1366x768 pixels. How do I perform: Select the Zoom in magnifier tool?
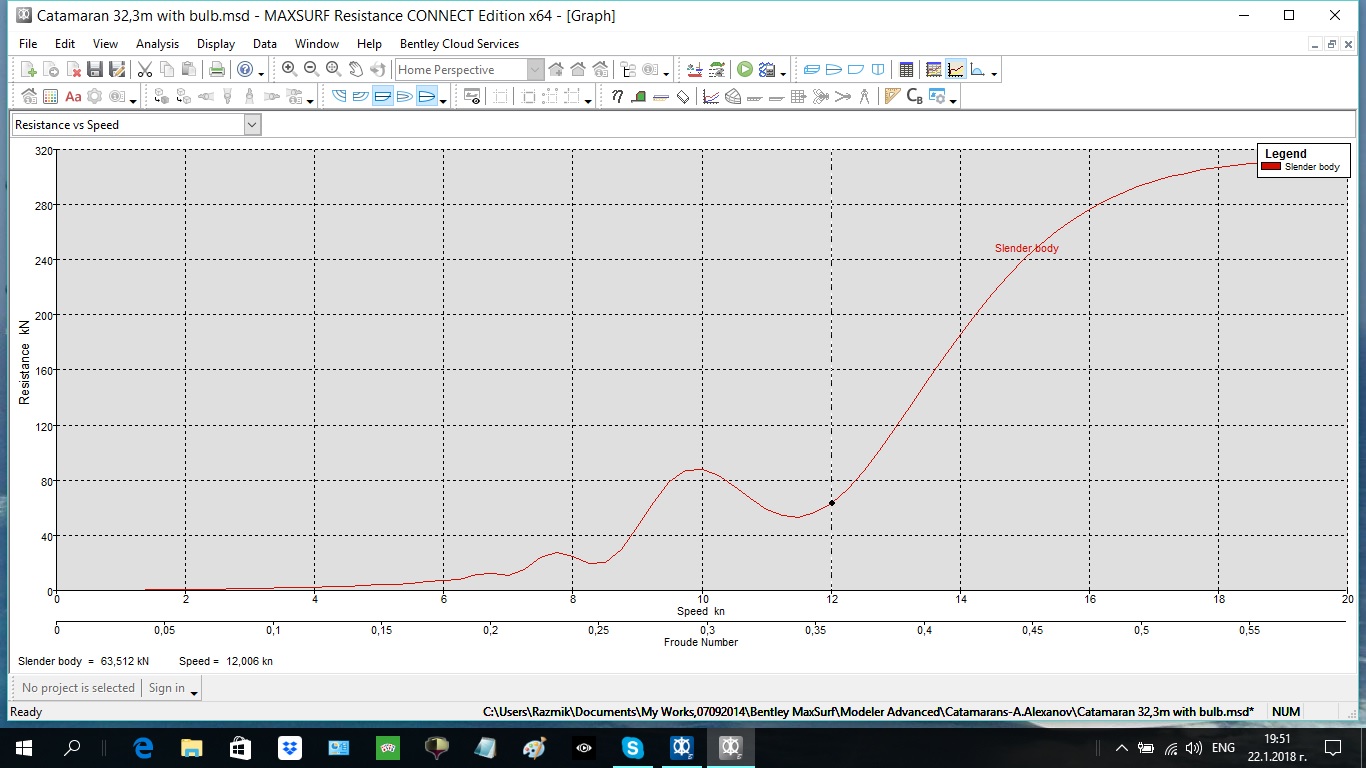(x=289, y=69)
